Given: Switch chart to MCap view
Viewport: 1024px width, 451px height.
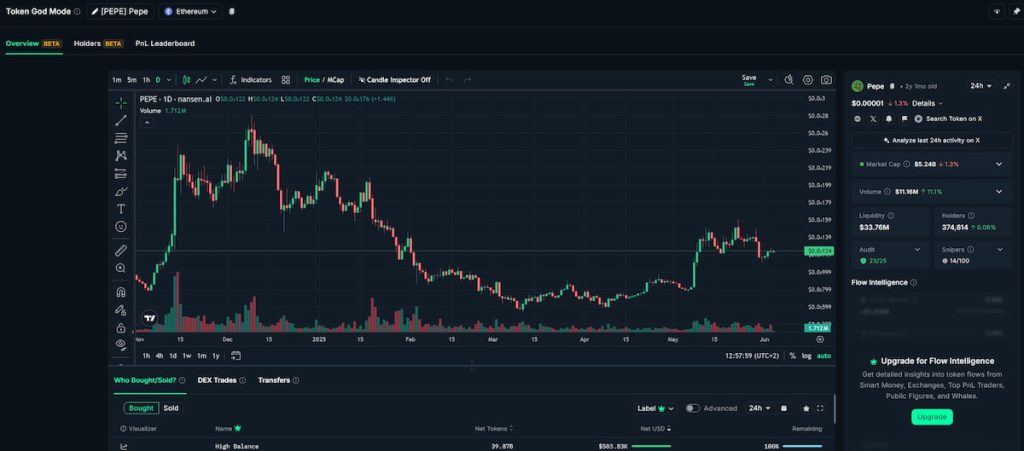Looking at the screenshot, I should tap(336, 80).
